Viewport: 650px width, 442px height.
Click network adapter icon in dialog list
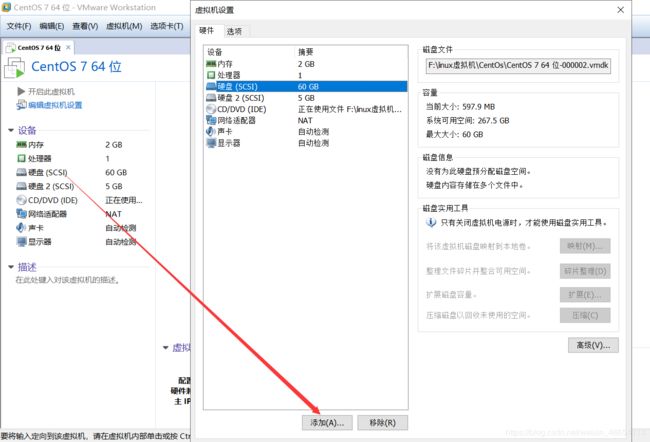(211, 120)
